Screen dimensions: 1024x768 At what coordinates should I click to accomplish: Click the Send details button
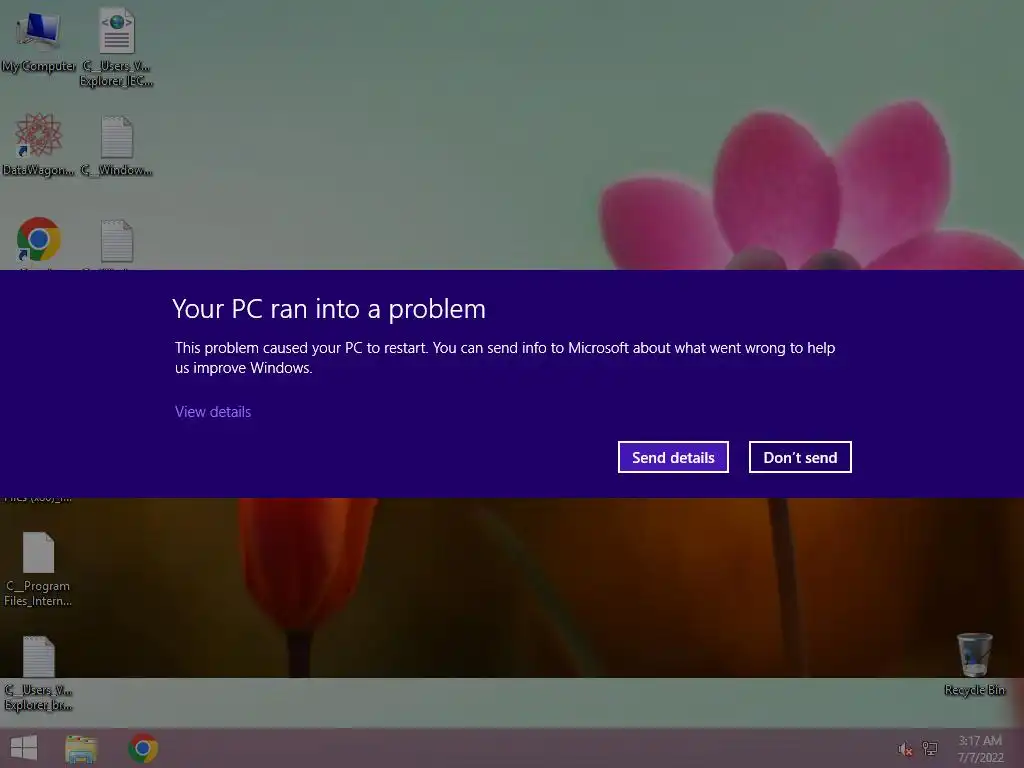(673, 457)
